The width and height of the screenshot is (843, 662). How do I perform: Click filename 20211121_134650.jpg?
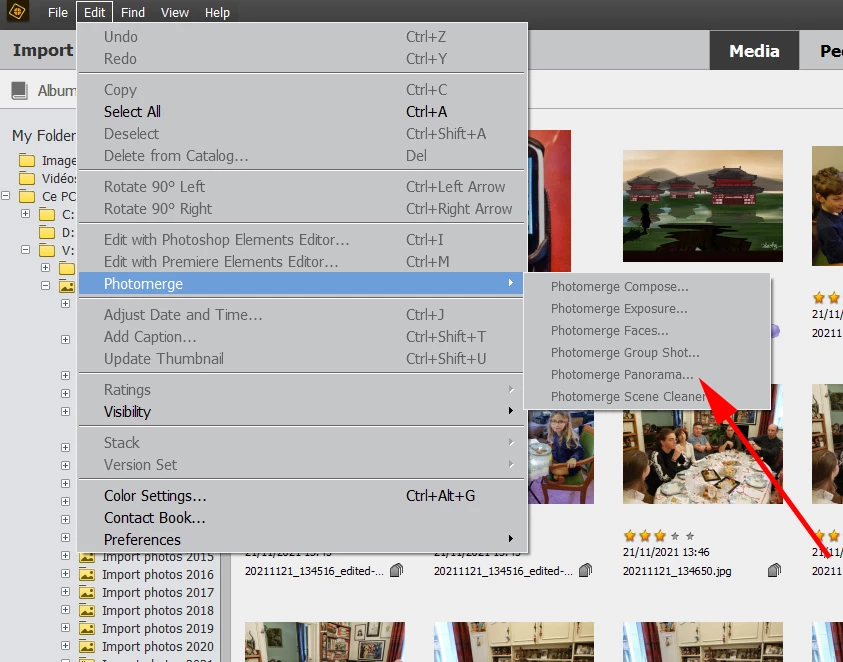[x=677, y=571]
